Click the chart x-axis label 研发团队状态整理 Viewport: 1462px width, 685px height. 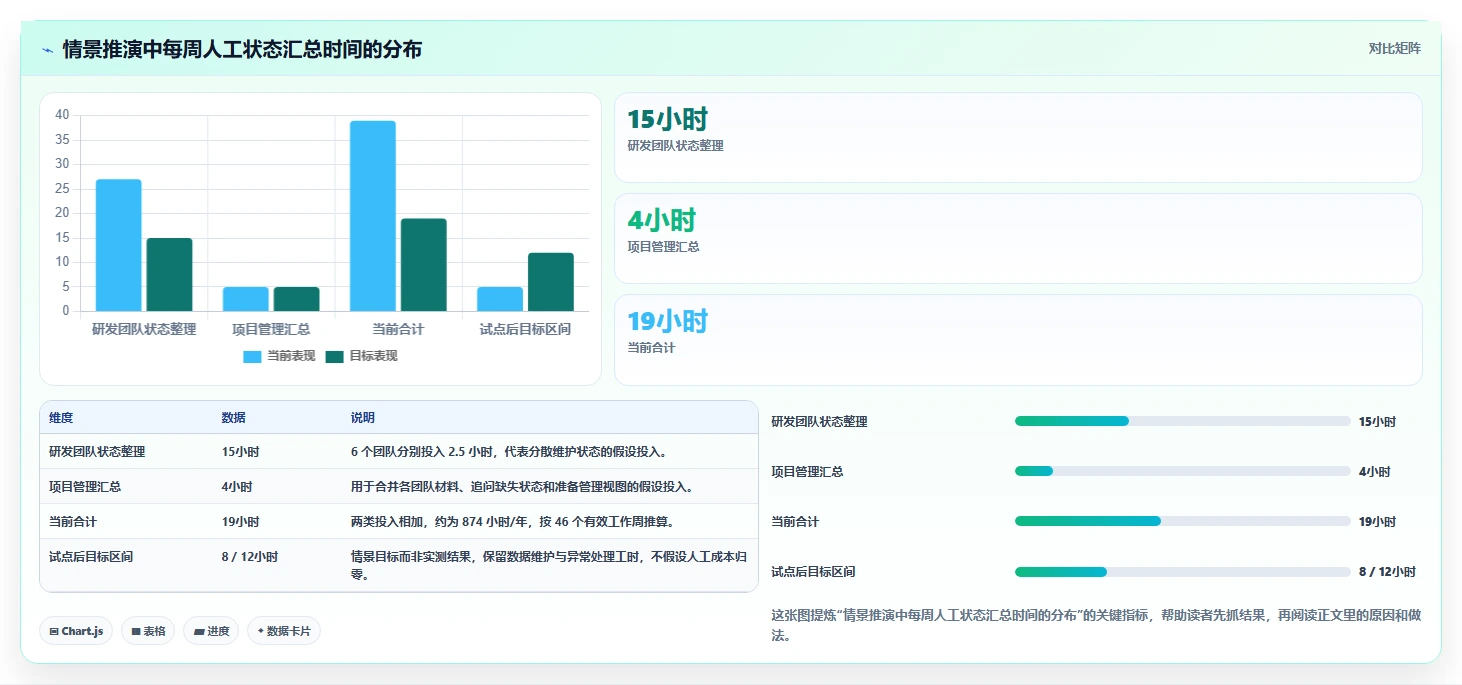click(144, 329)
